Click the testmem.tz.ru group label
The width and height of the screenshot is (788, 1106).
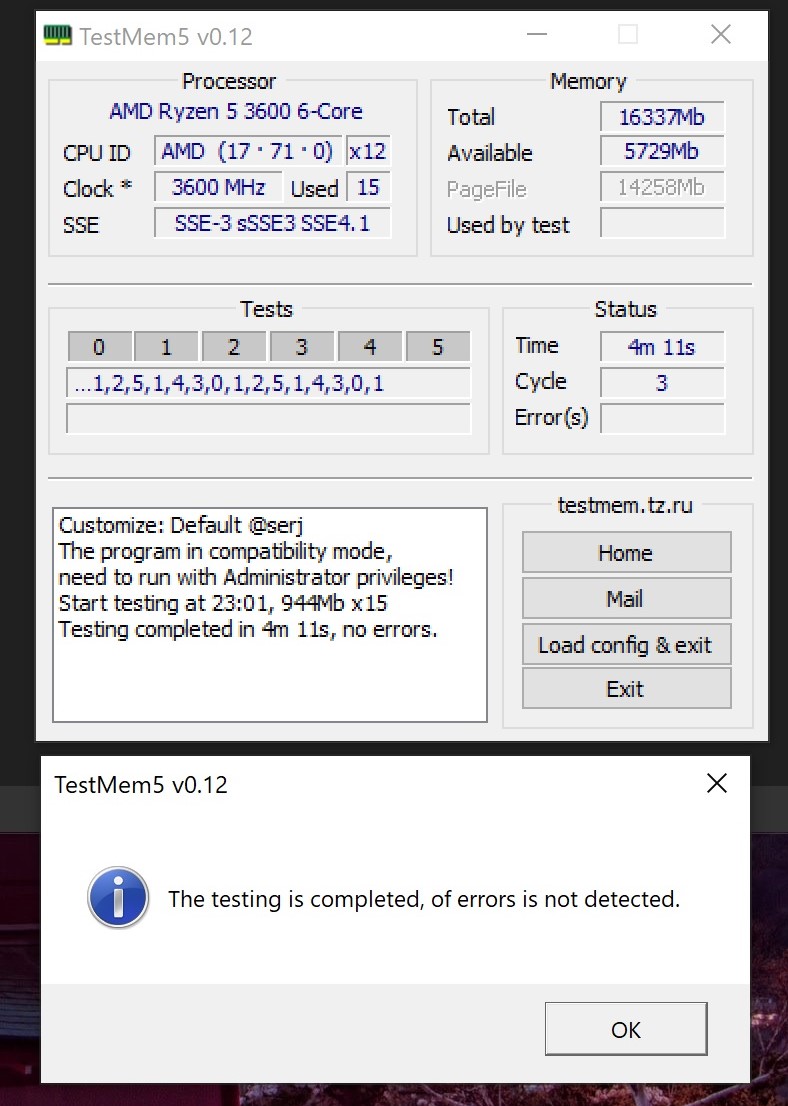point(625,505)
